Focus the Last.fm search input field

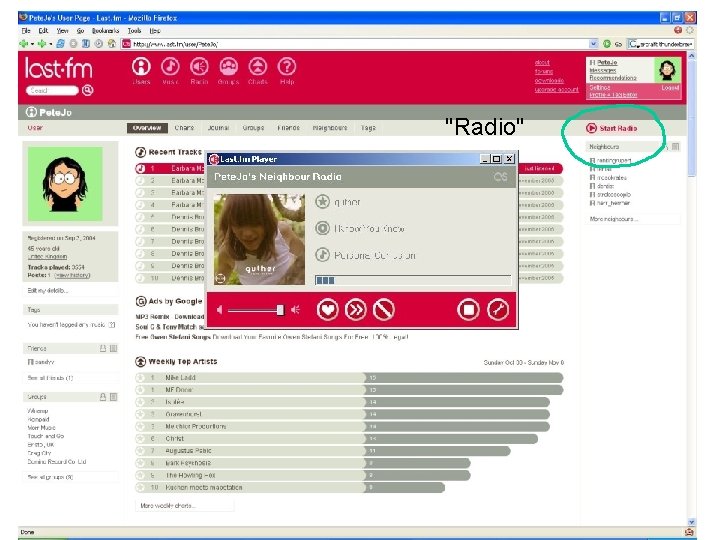click(52, 90)
